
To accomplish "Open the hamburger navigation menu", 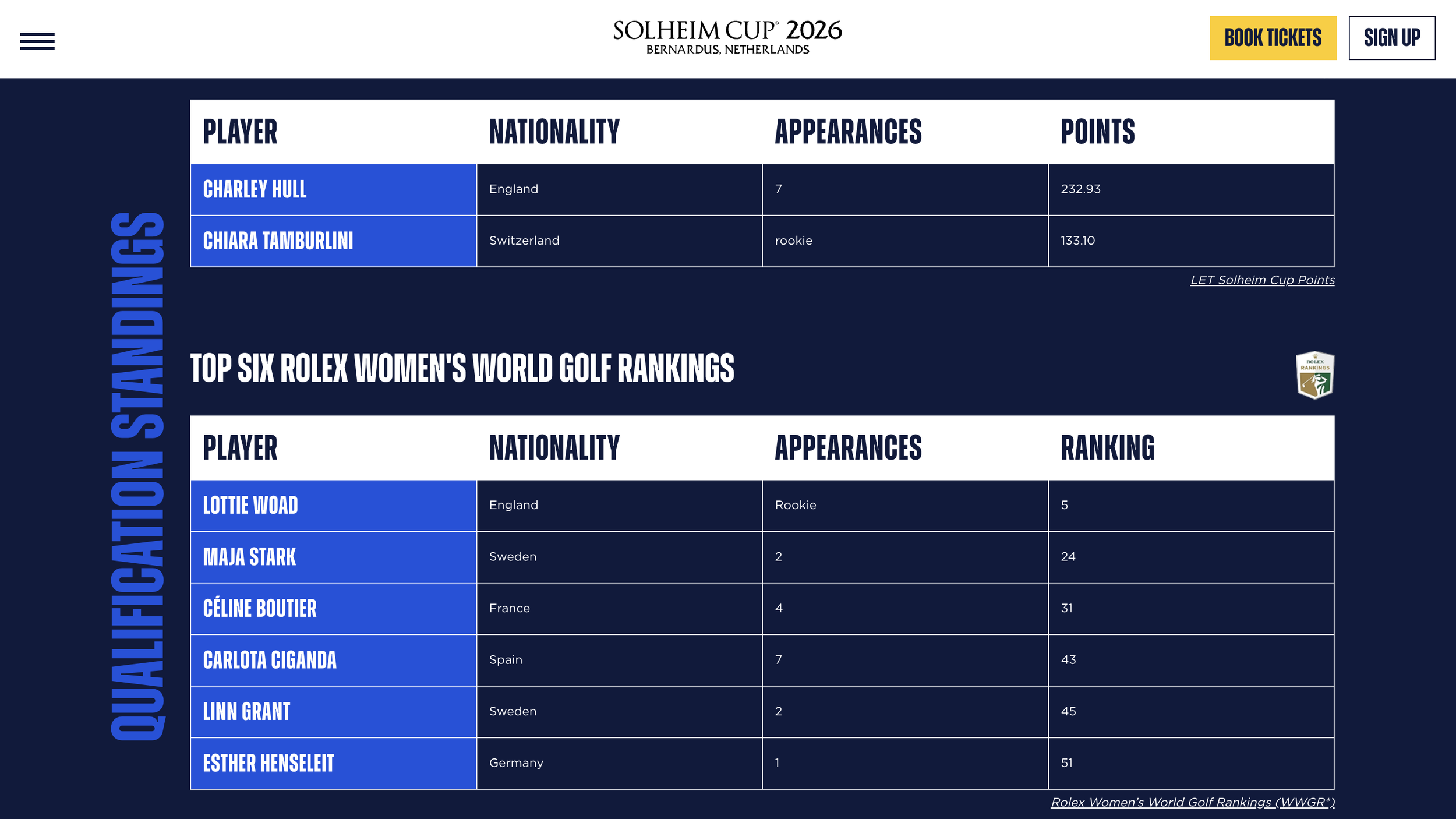I will (37, 41).
